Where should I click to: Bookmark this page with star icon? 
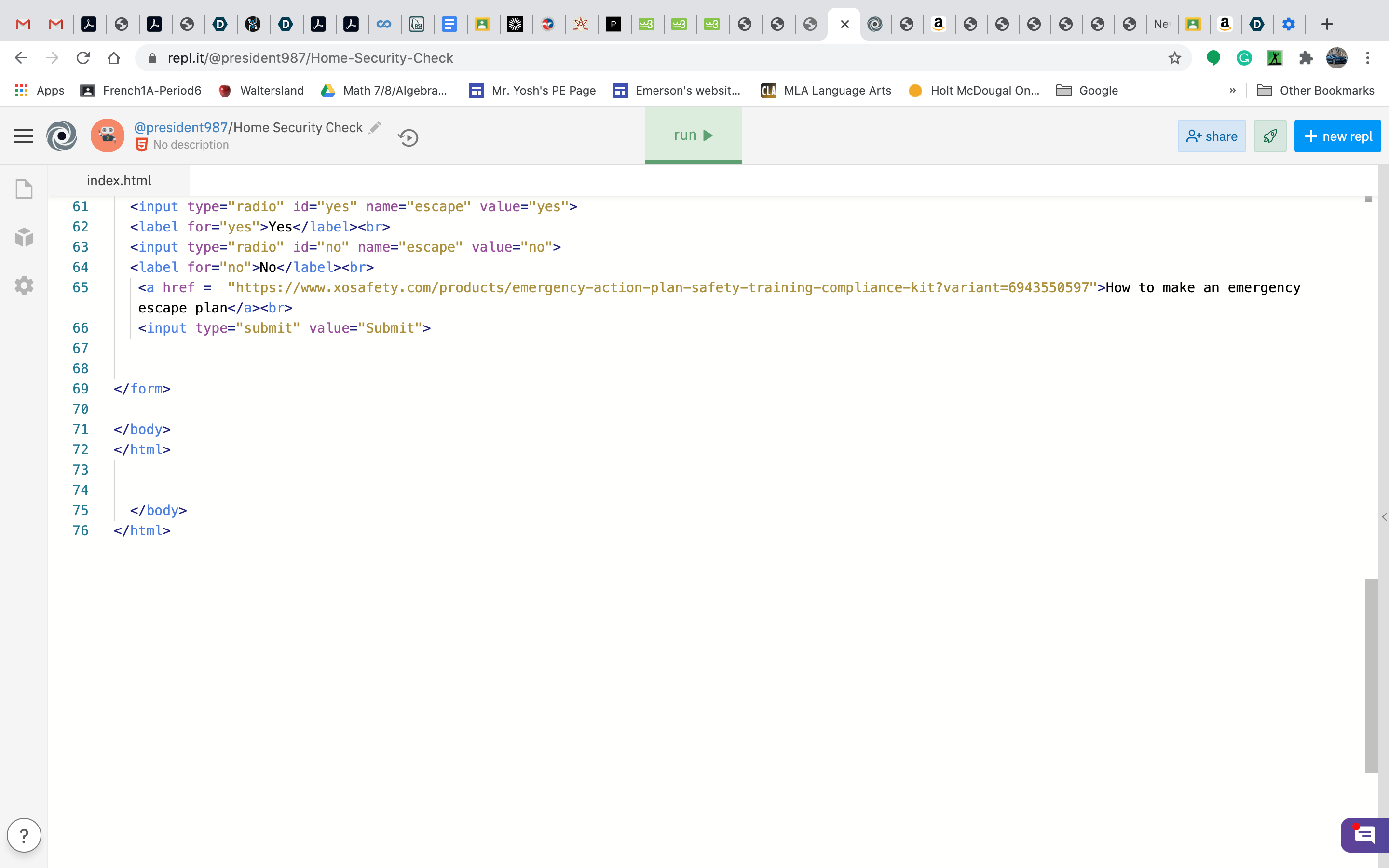pos(1174,58)
